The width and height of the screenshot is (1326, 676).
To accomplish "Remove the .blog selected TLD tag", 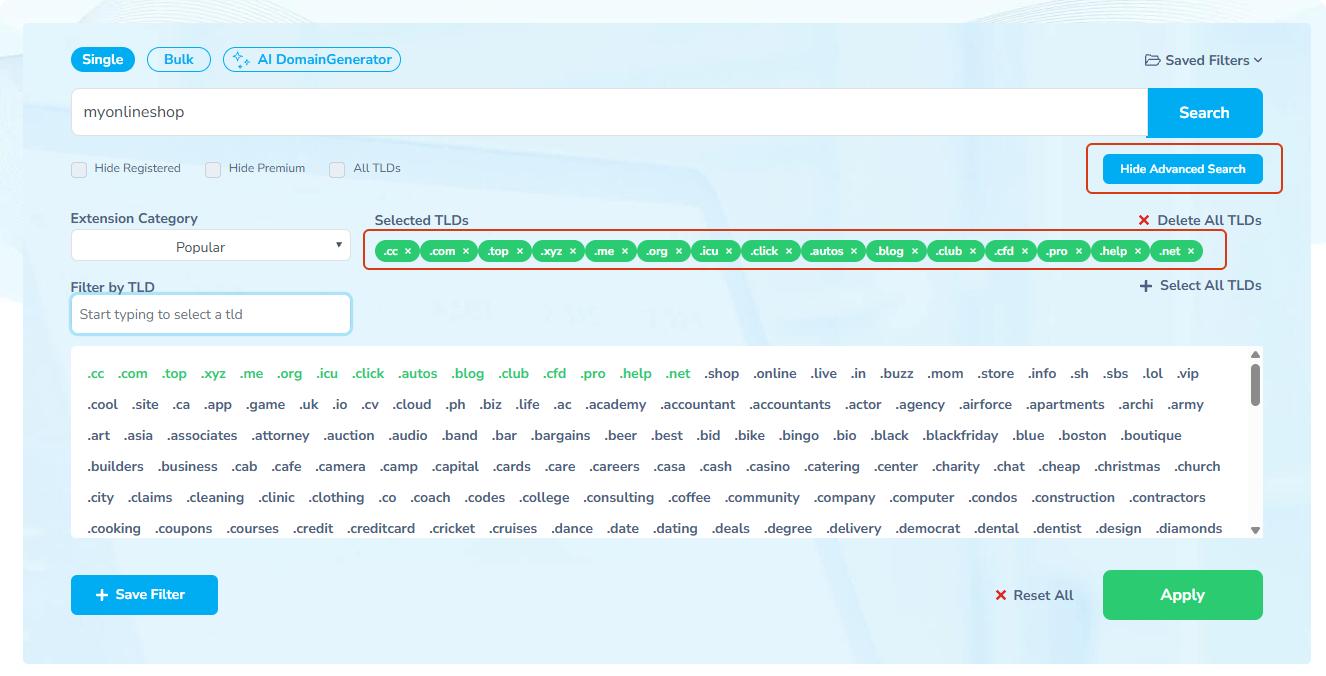I will [915, 252].
